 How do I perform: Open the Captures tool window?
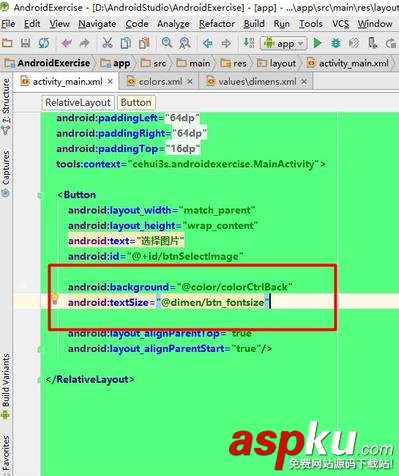6,173
